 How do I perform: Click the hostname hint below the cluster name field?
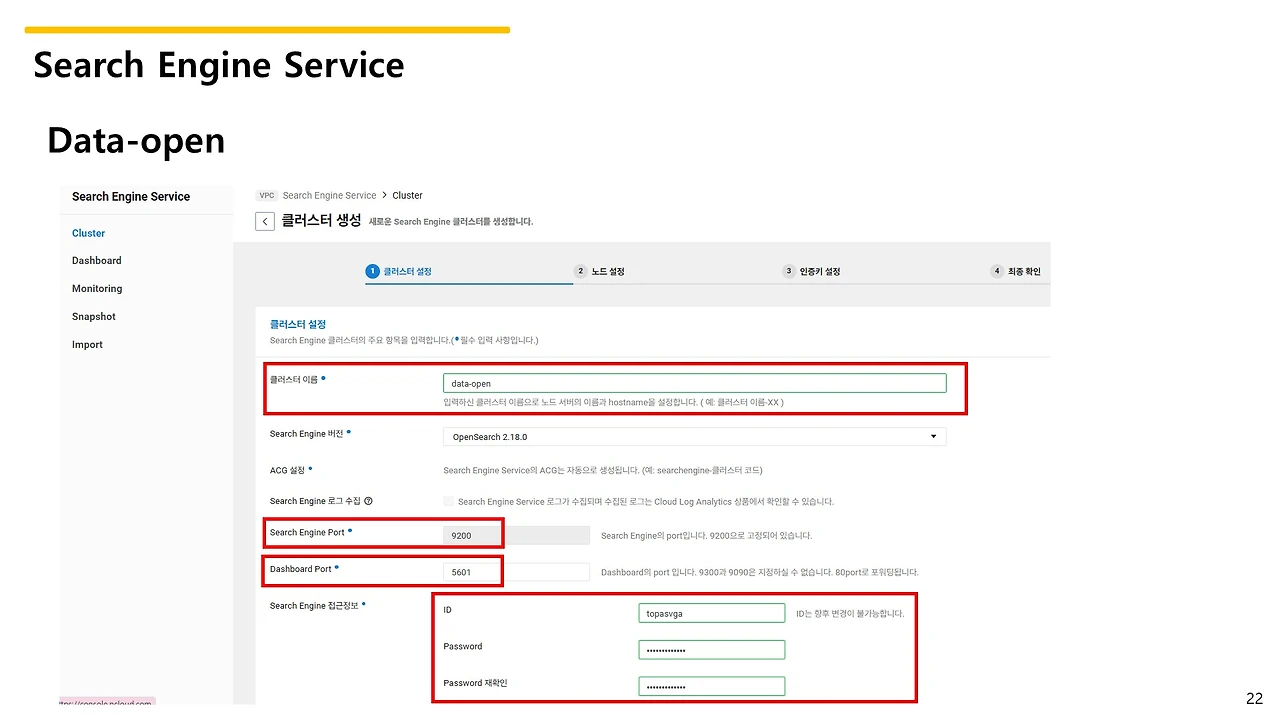click(613, 403)
